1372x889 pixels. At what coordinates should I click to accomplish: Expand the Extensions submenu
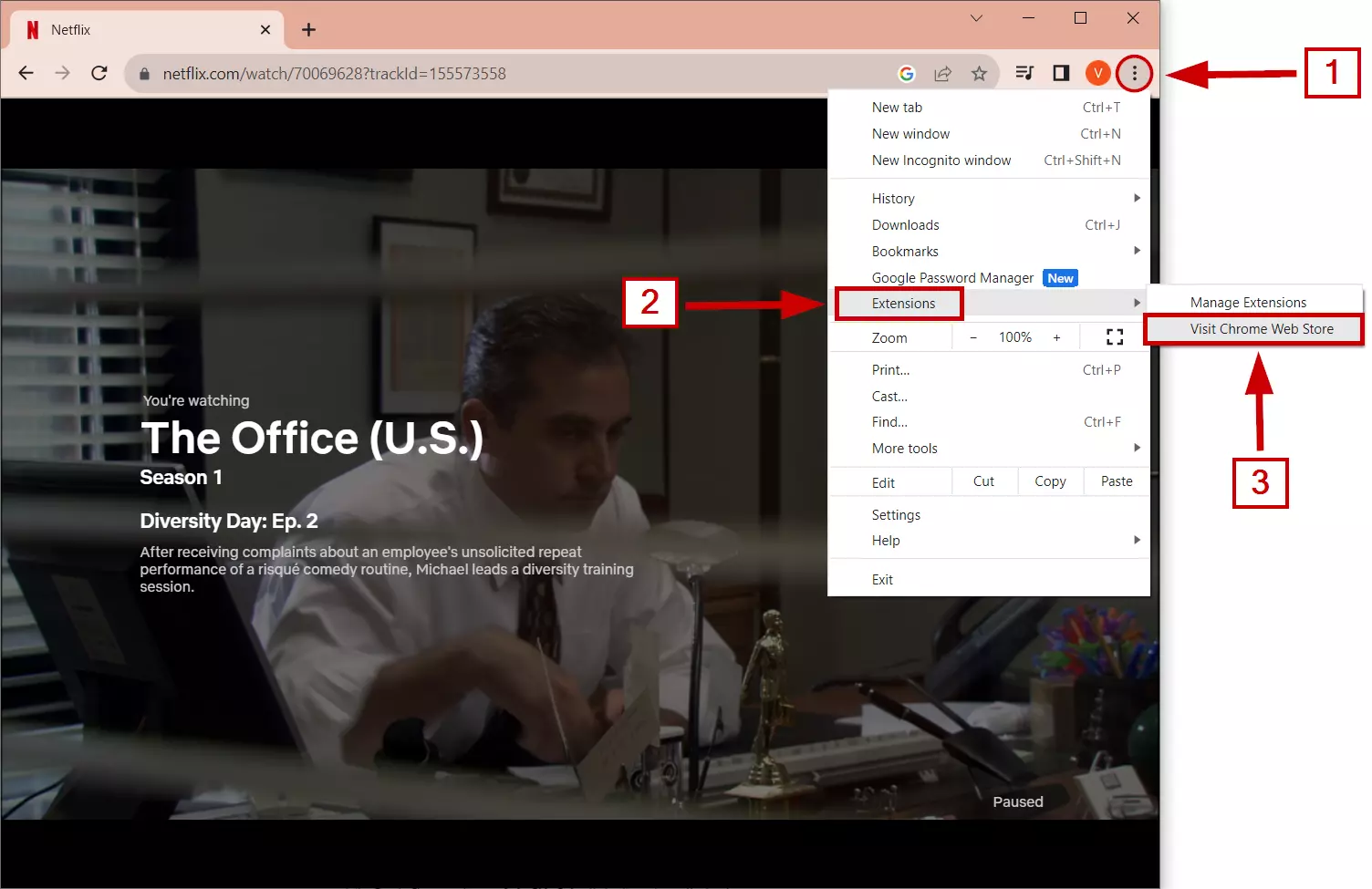(989, 304)
